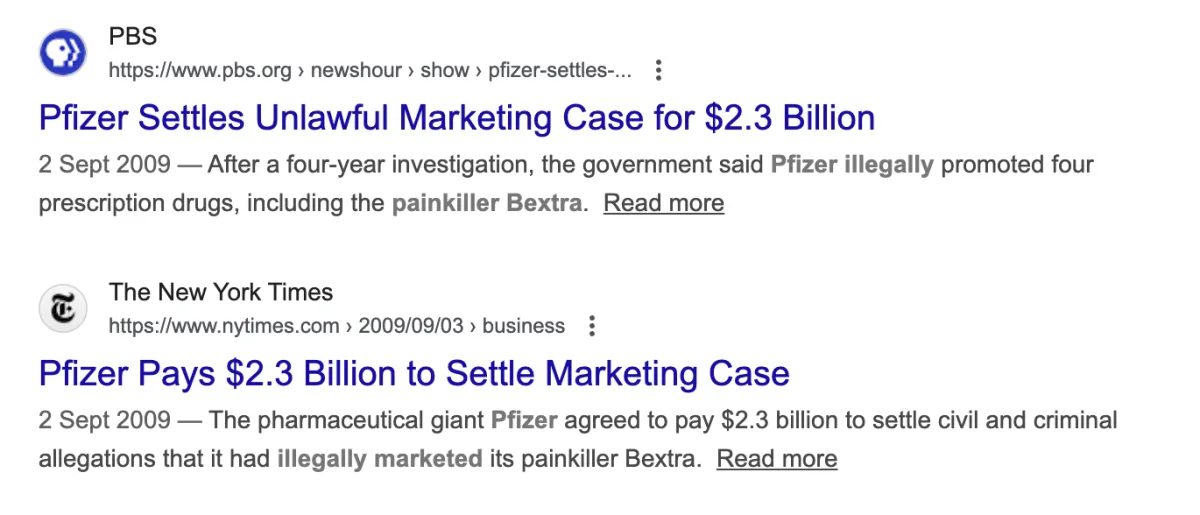Click Read more after "painkiller Bextra" in PBS snippet
1200x515 pixels.
click(663, 203)
